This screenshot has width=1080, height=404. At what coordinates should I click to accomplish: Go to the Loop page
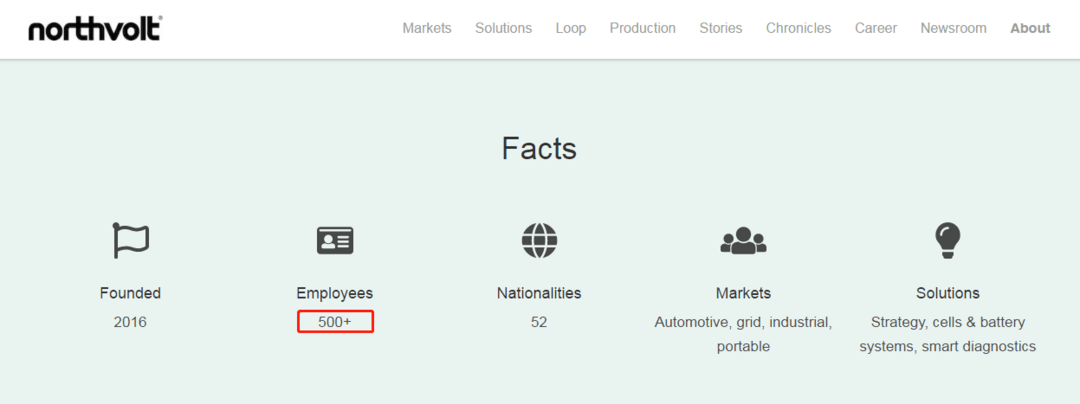pyautogui.click(x=571, y=28)
